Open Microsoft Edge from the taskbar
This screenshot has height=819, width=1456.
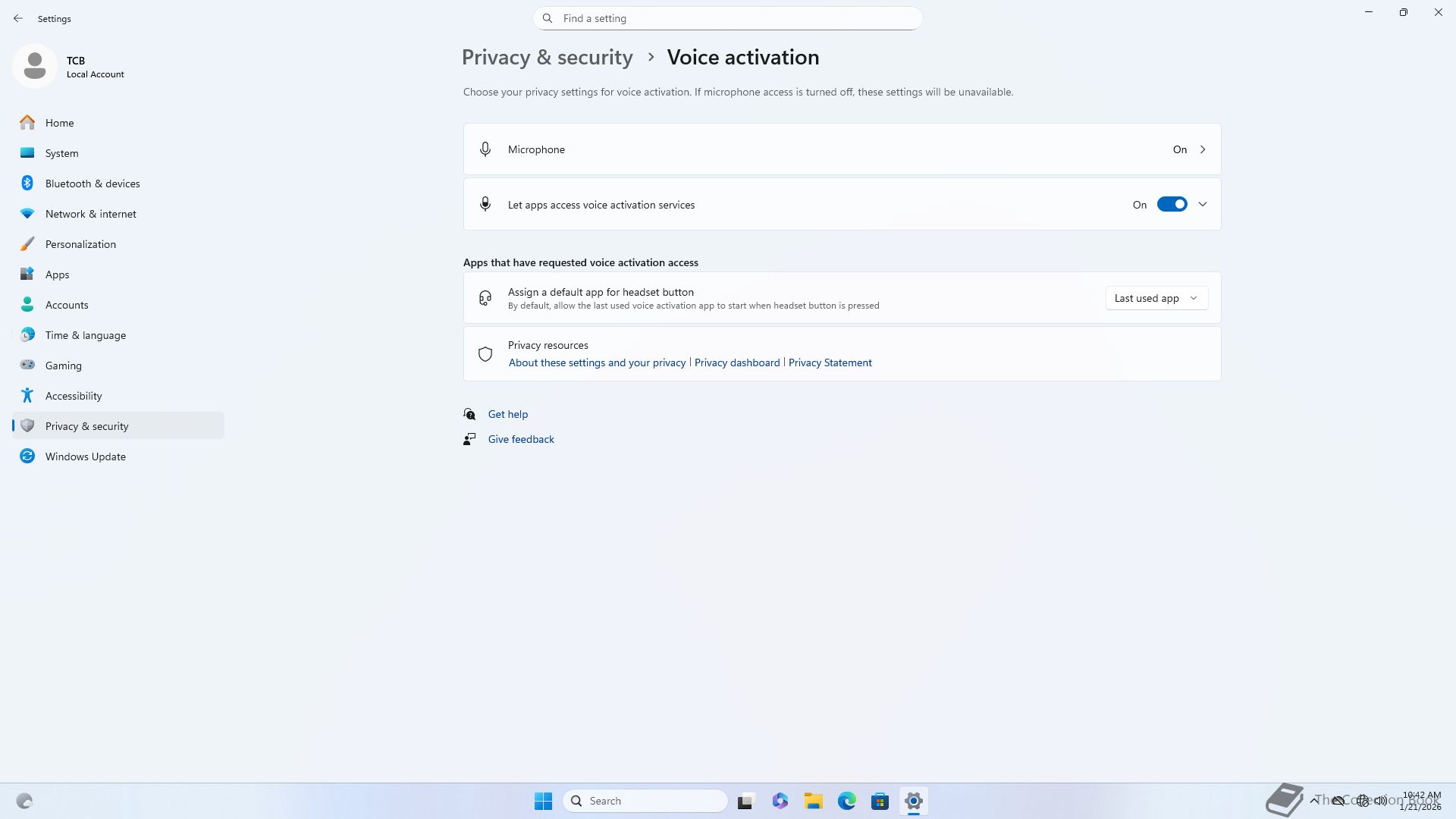[846, 801]
